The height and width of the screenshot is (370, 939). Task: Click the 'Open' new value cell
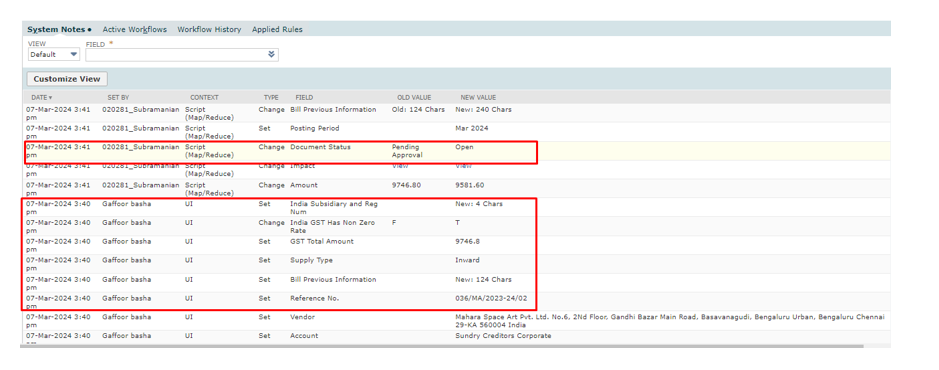click(464, 147)
